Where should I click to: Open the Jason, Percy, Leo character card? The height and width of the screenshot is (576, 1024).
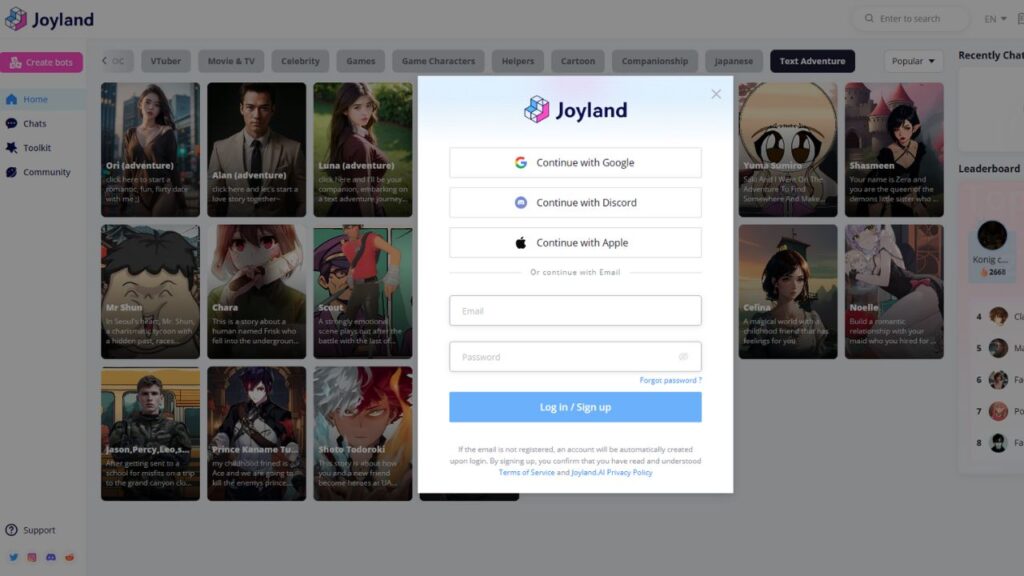point(150,434)
